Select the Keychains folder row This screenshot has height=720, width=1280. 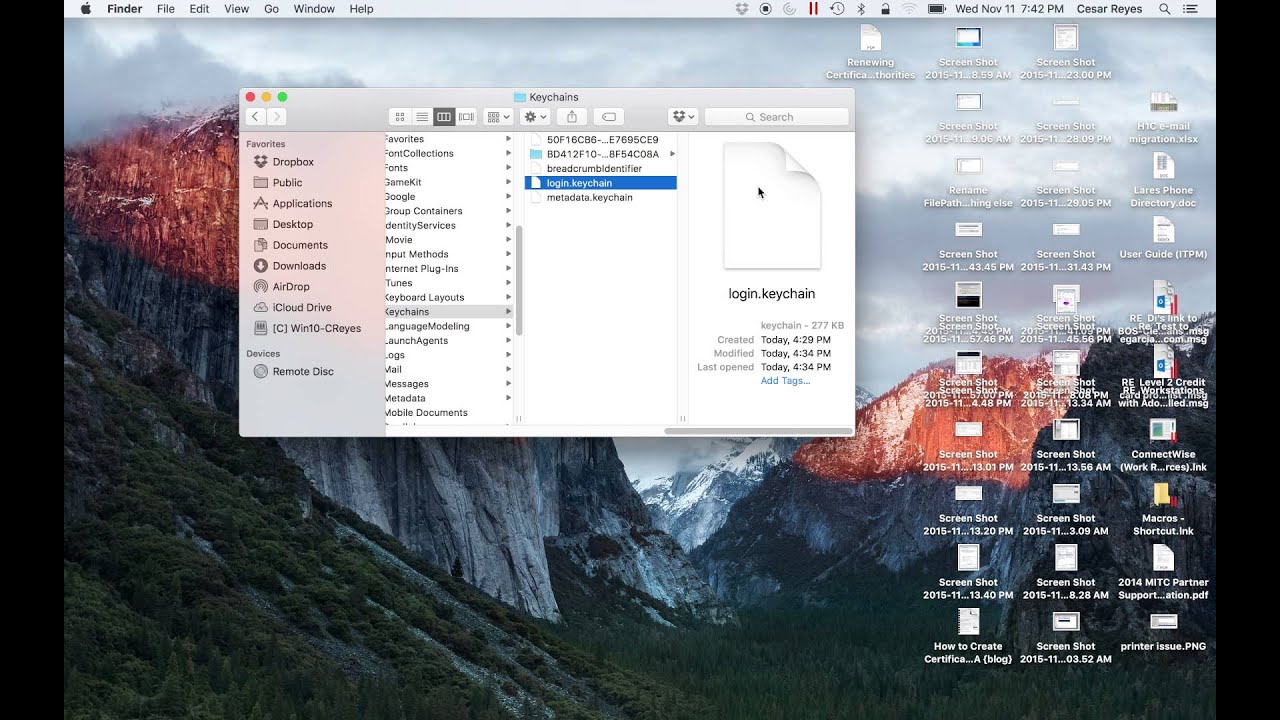(449, 312)
